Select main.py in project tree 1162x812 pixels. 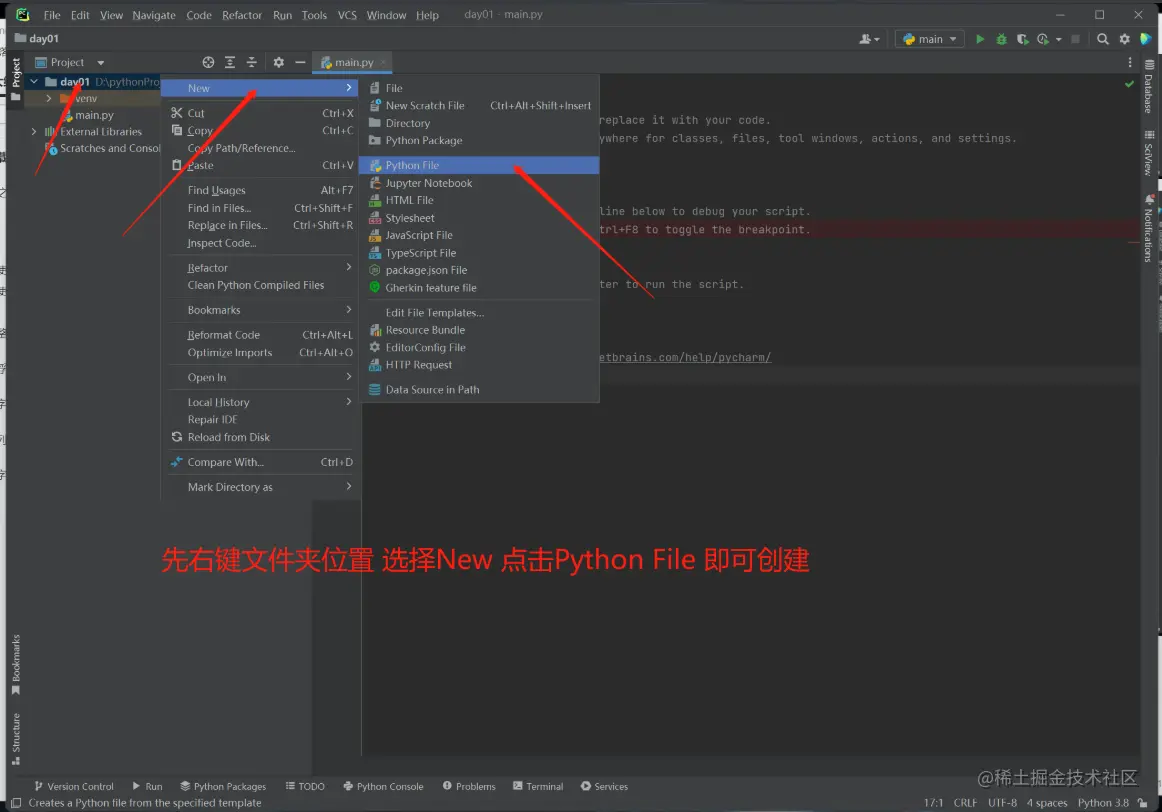click(94, 115)
